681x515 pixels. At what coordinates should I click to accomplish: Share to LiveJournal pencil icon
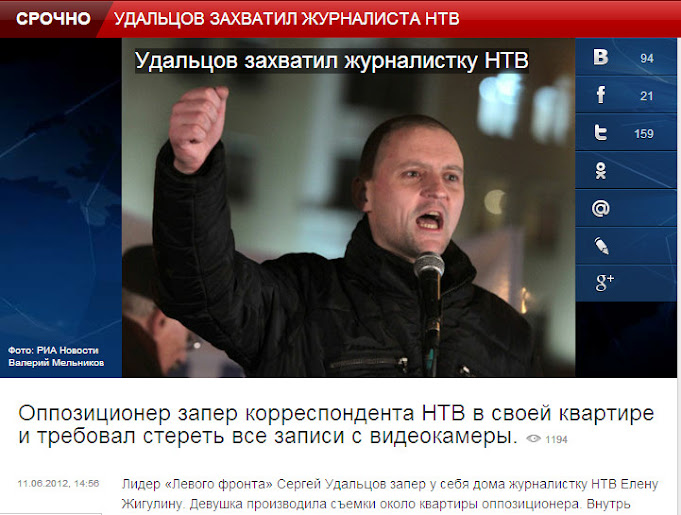pyautogui.click(x=602, y=246)
